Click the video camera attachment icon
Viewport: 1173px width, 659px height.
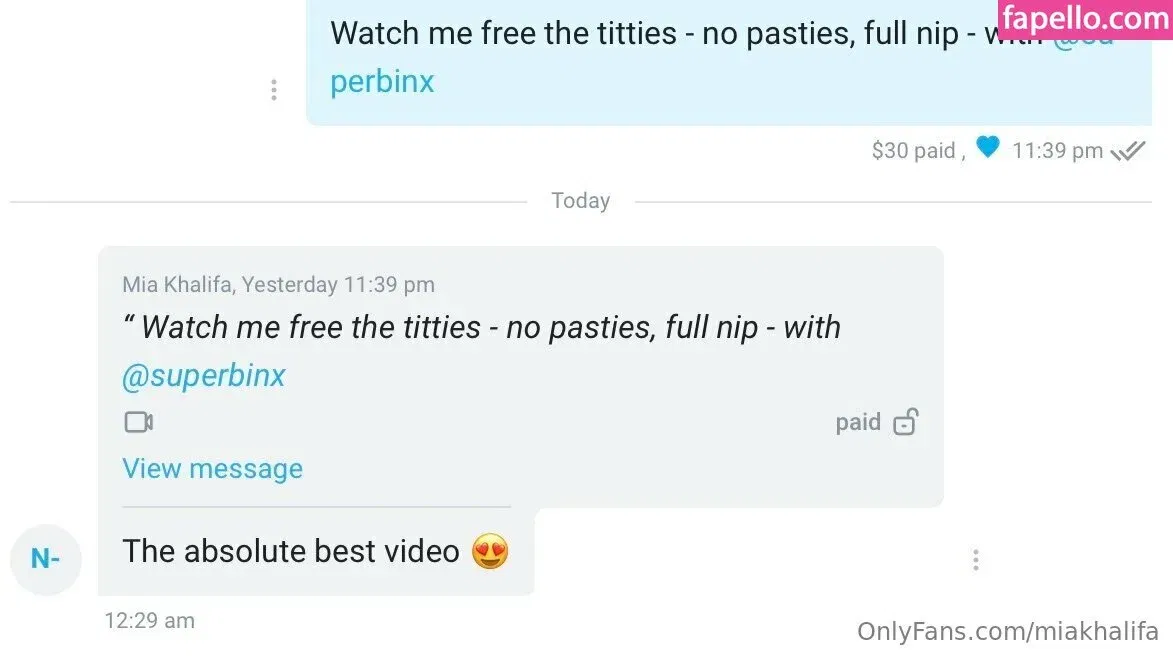click(139, 422)
